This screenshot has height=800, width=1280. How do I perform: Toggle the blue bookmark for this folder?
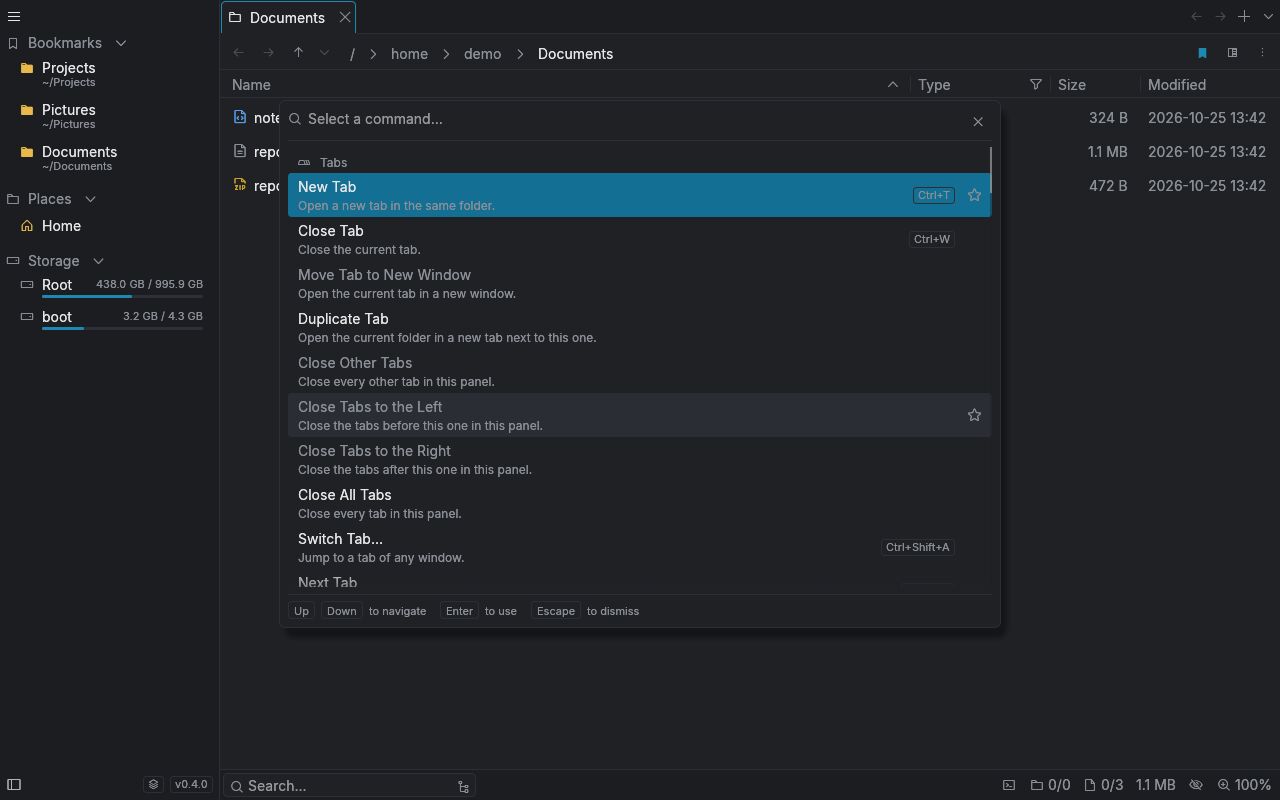click(1202, 53)
